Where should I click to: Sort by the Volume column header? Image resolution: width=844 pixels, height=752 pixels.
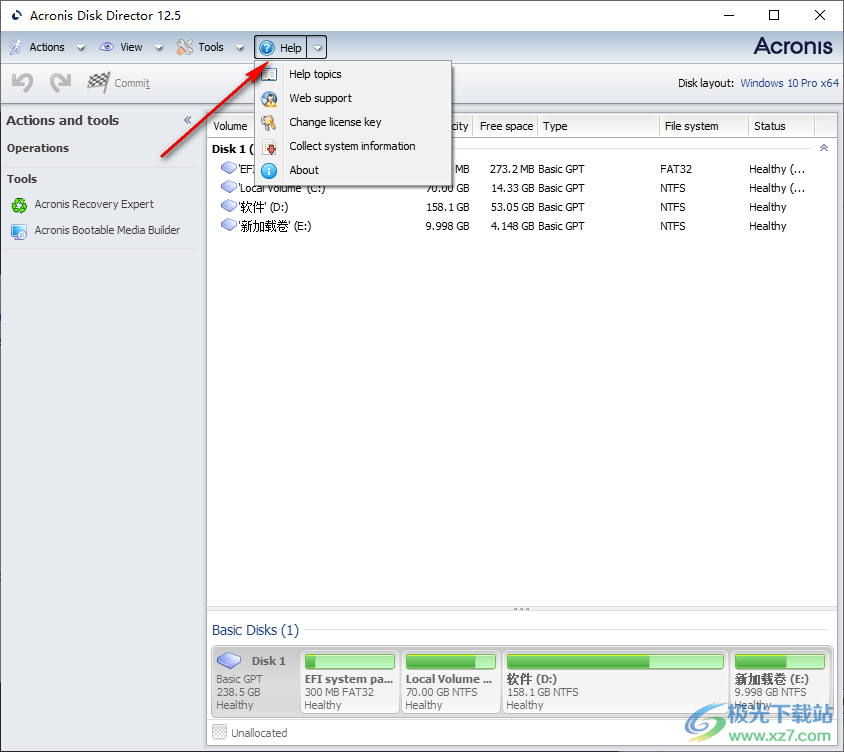[230, 126]
